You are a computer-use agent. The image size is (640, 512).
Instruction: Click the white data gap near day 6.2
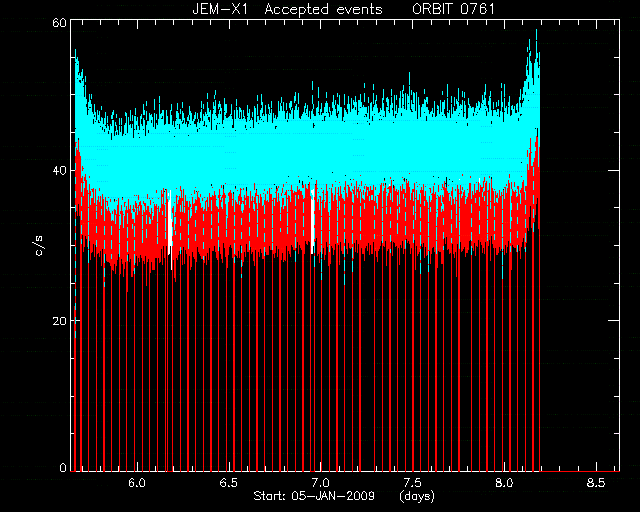[170, 229]
